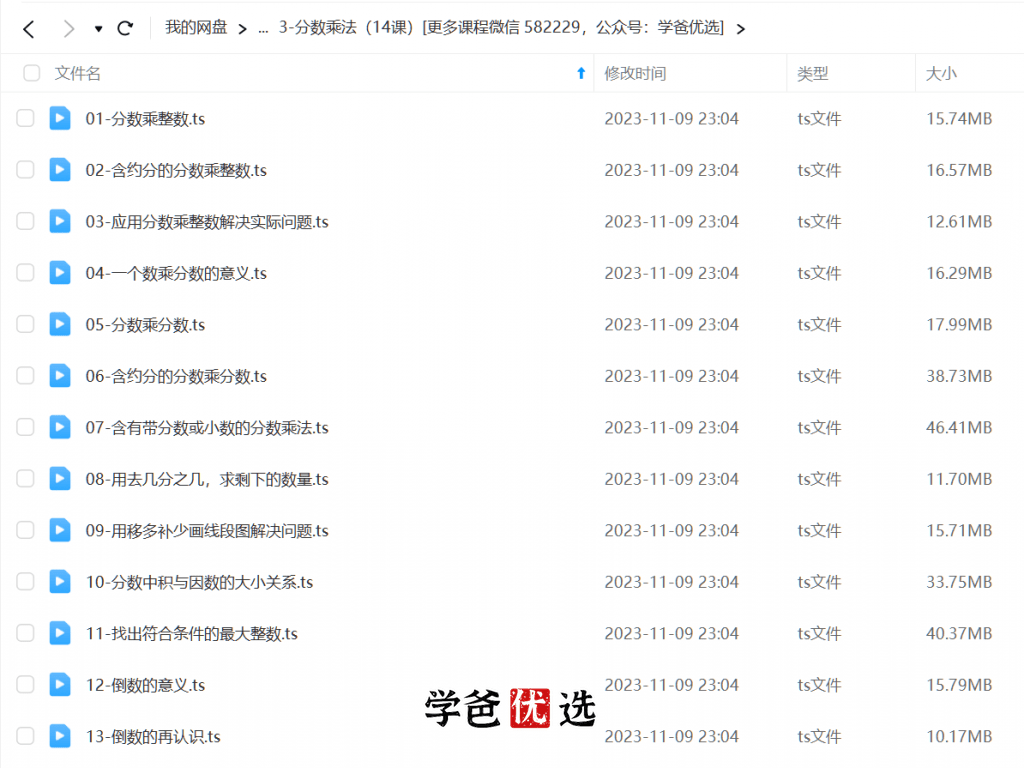Check the box for 05-分数乘分数.ts
The image size is (1024, 768).
[x=25, y=324]
